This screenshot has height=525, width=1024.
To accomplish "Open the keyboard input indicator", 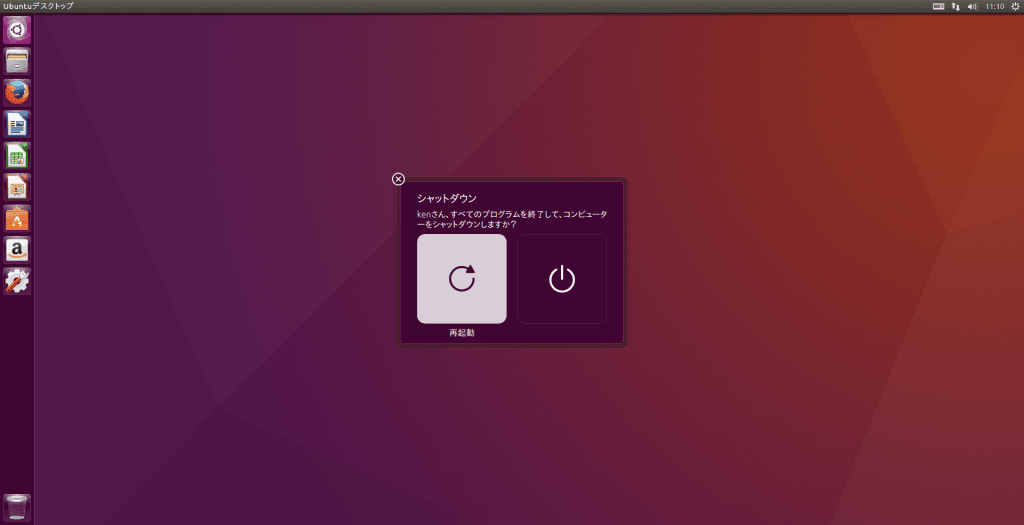I will point(938,6).
